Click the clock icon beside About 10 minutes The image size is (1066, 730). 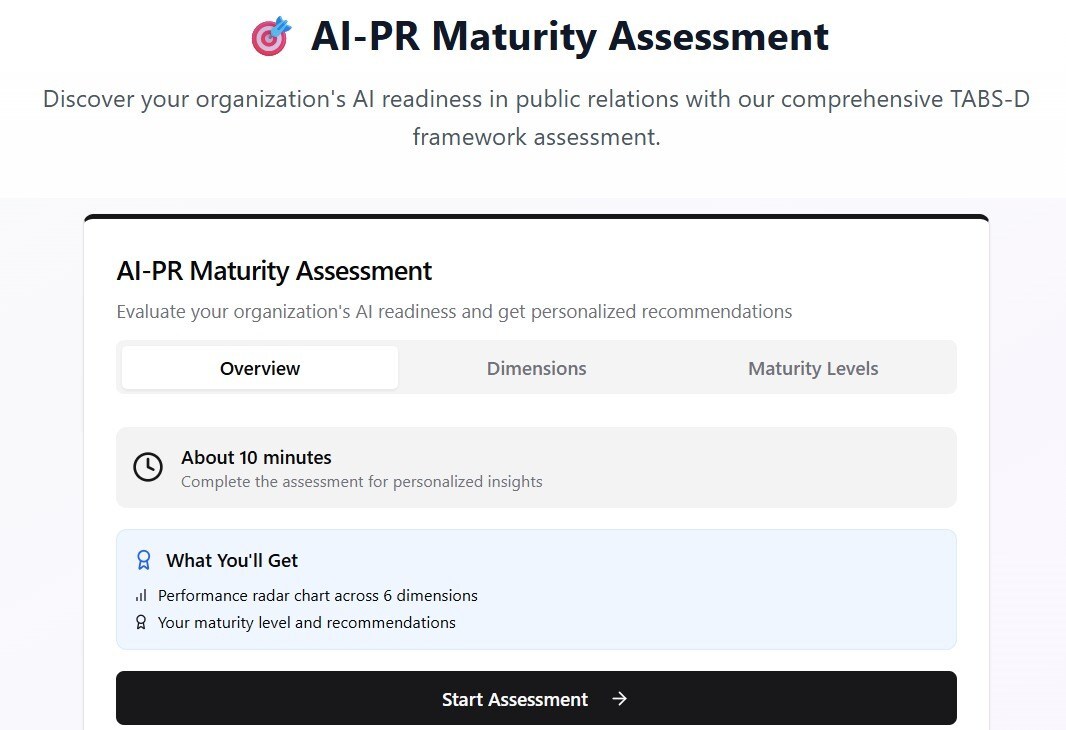[148, 467]
